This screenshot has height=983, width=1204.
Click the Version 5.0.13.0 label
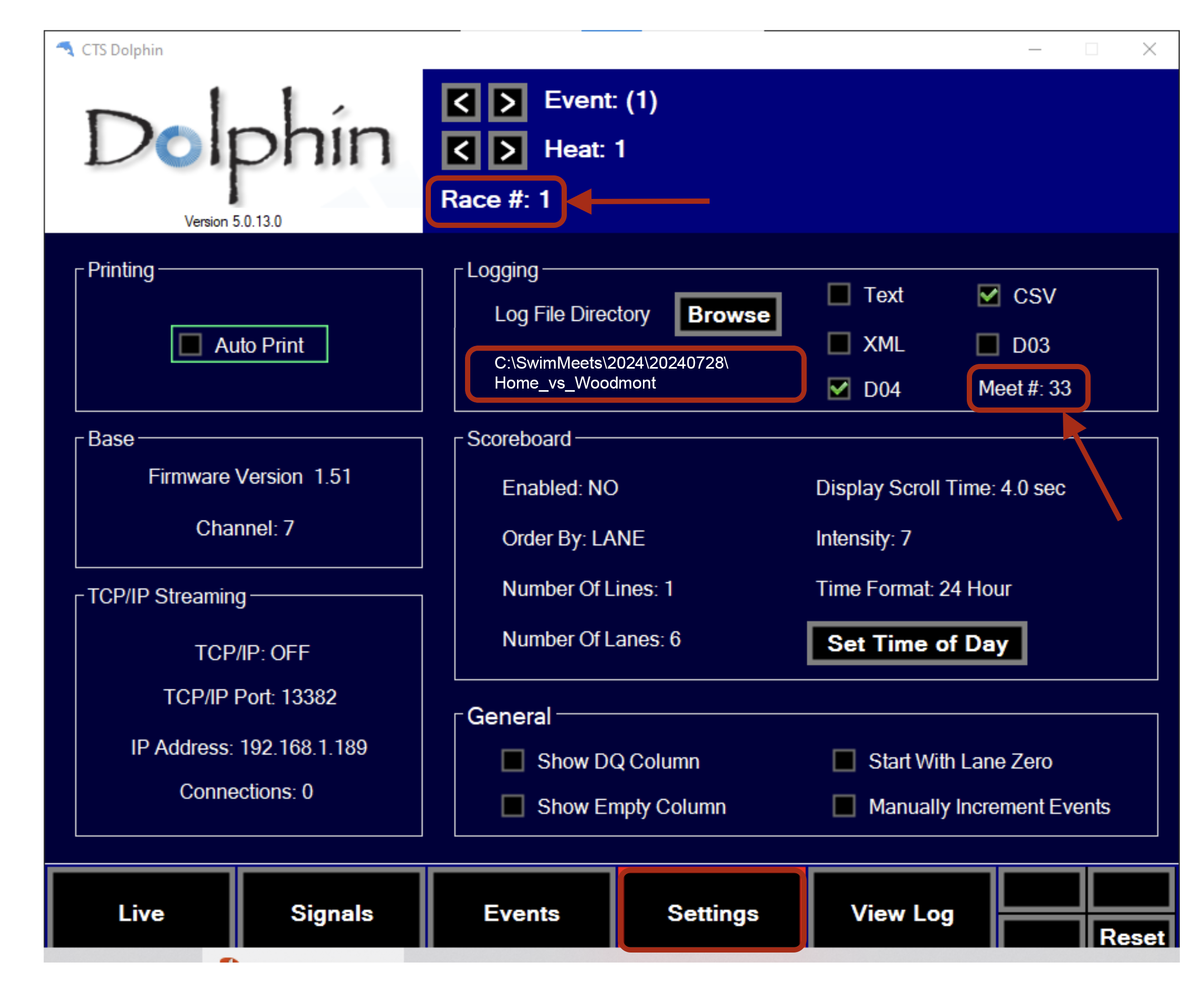[233, 222]
